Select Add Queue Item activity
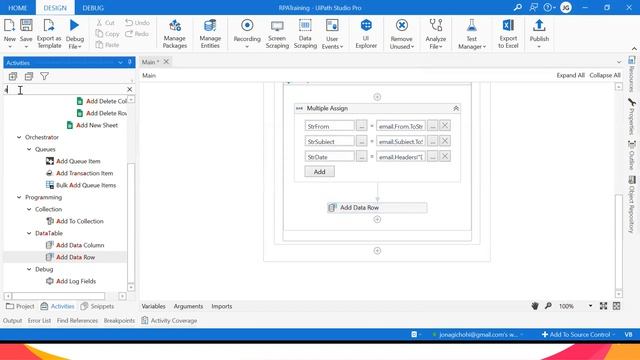640x360 pixels. click(78, 161)
